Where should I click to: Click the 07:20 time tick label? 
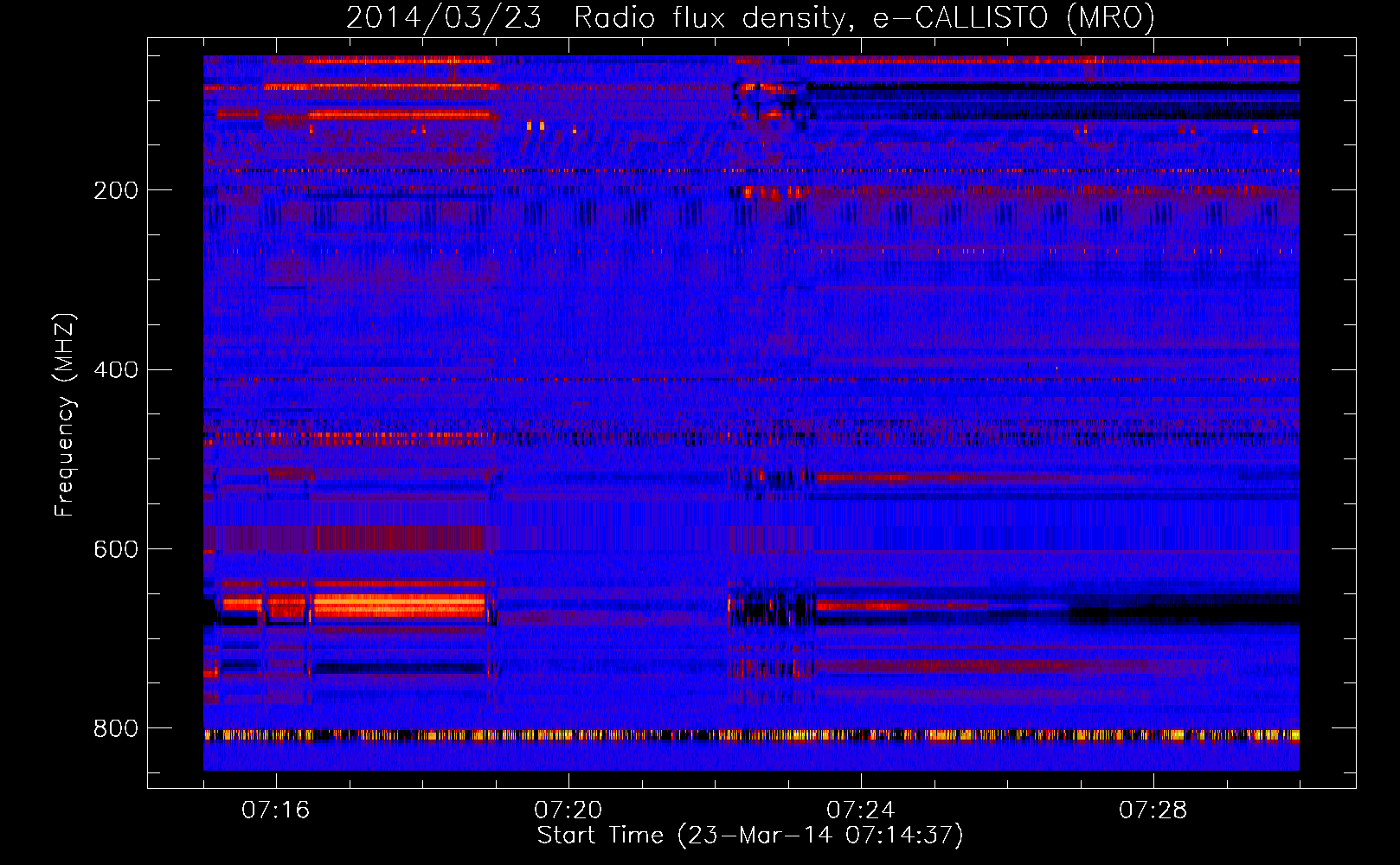tap(568, 811)
